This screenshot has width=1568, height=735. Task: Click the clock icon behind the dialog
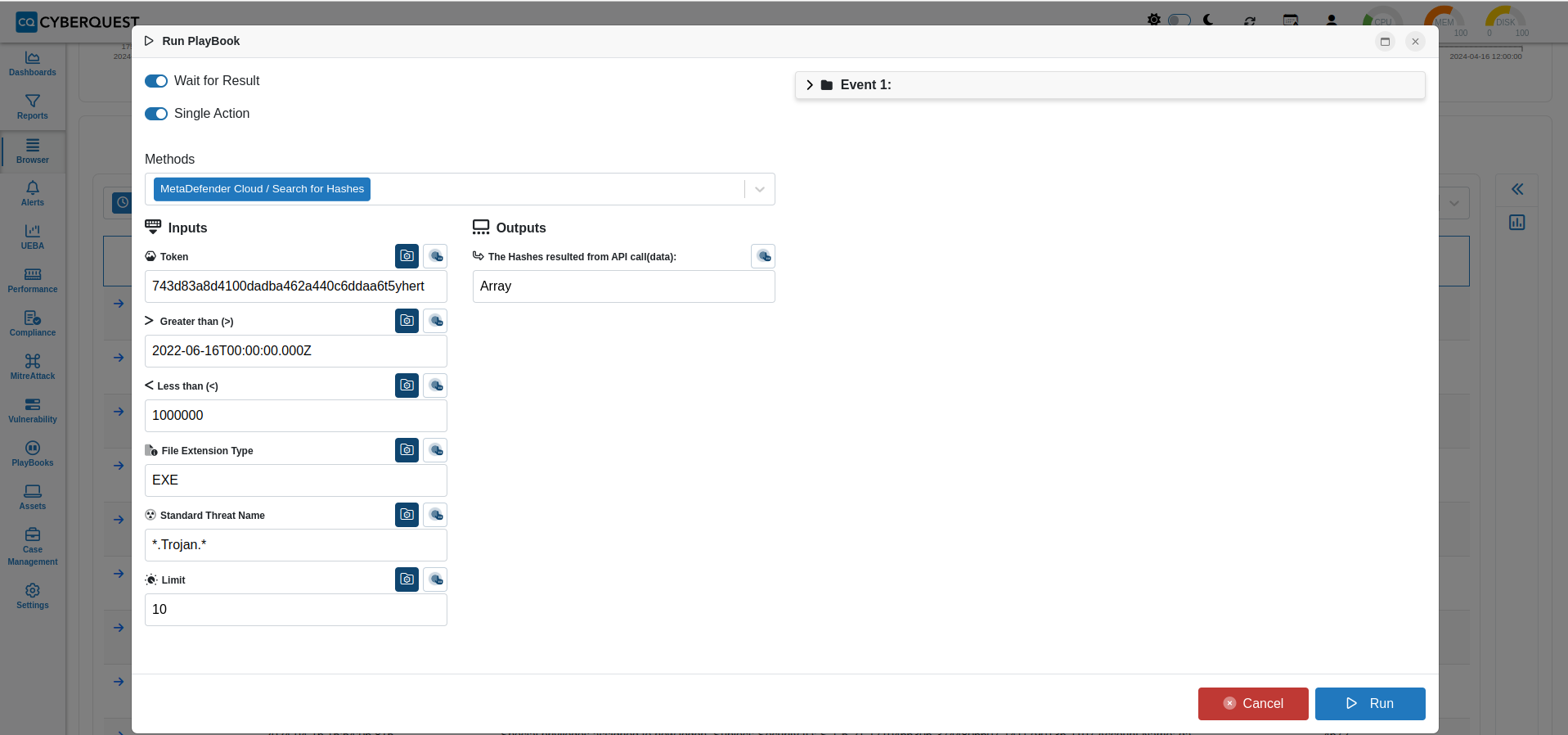tap(122, 202)
